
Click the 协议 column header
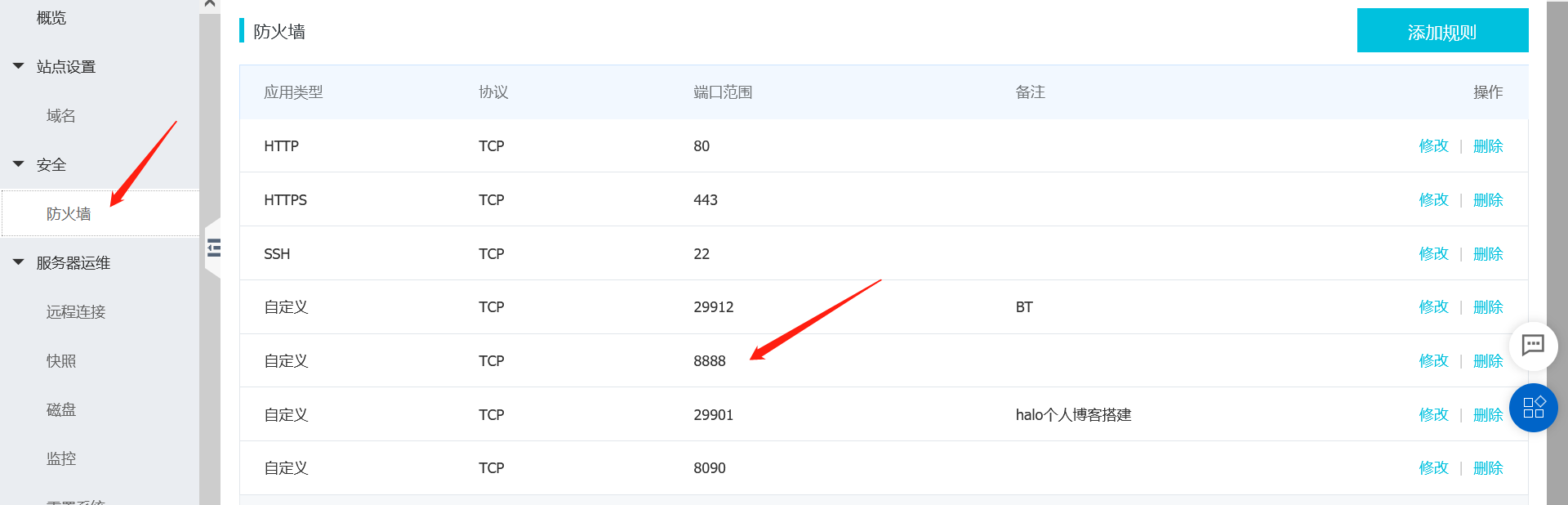(x=493, y=92)
